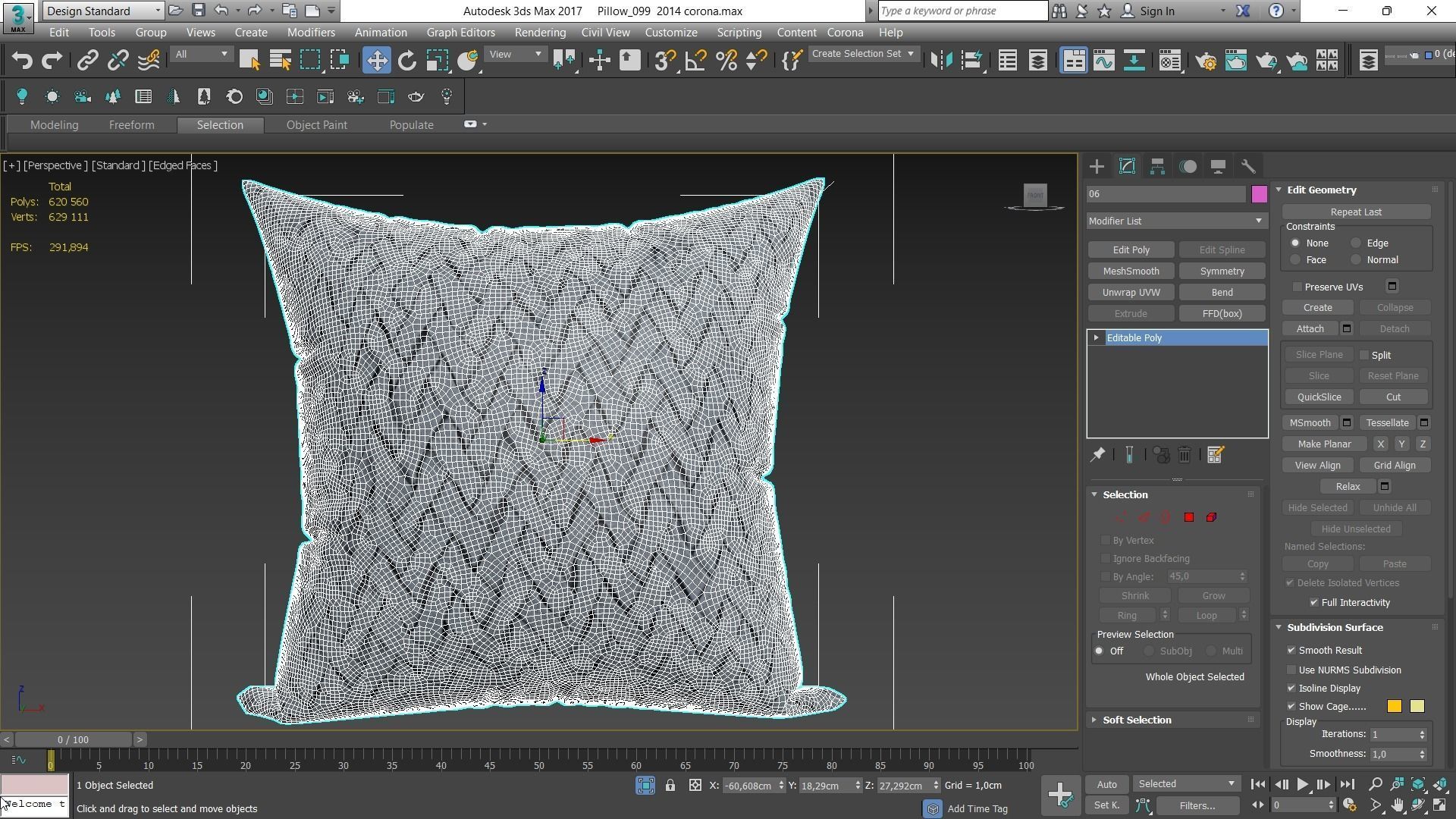This screenshot has width=1456, height=819.
Task: Select the Edge constraint radio button
Action: coord(1356,243)
